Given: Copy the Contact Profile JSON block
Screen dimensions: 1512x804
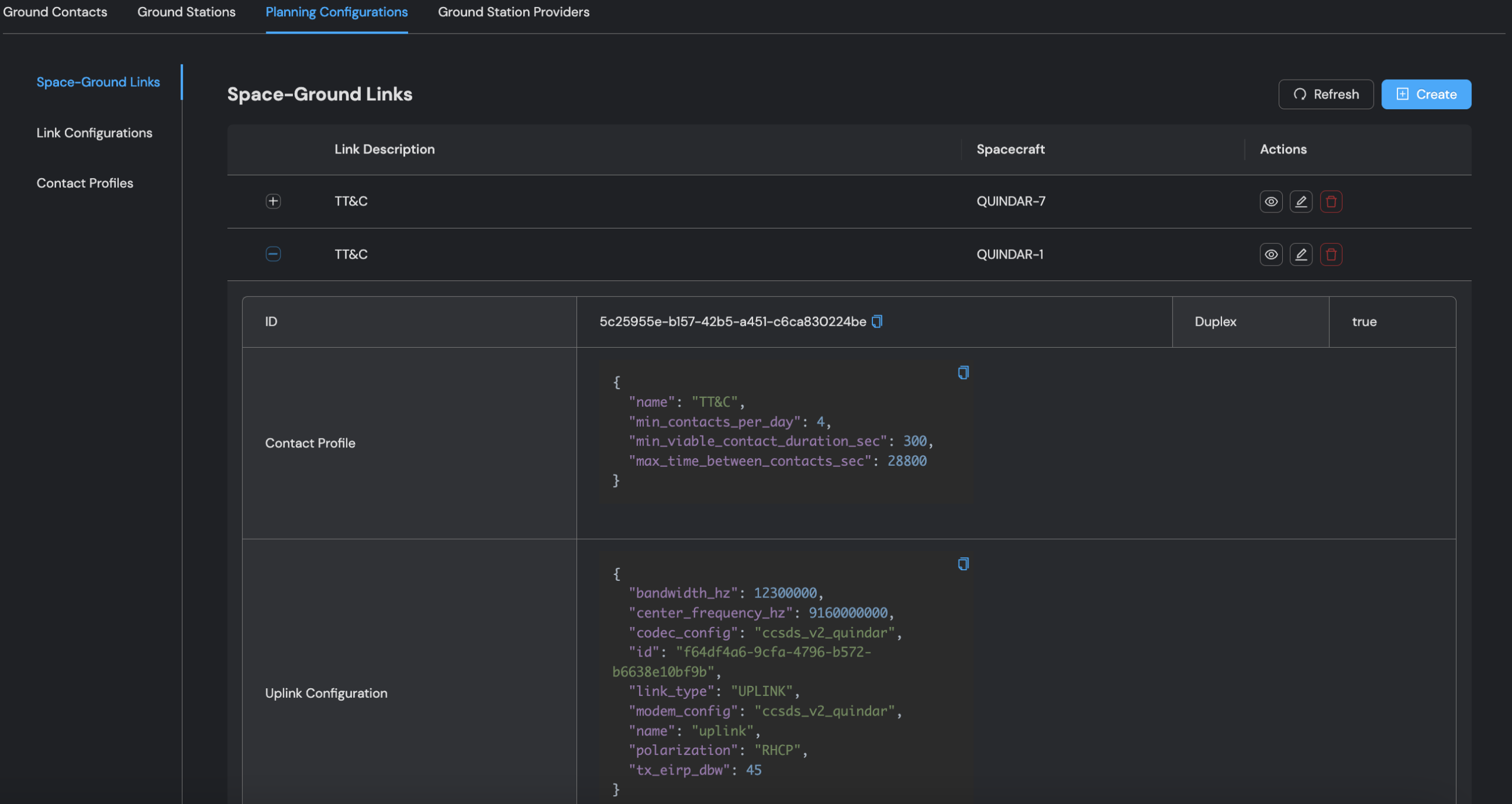Looking at the screenshot, I should pos(963,372).
